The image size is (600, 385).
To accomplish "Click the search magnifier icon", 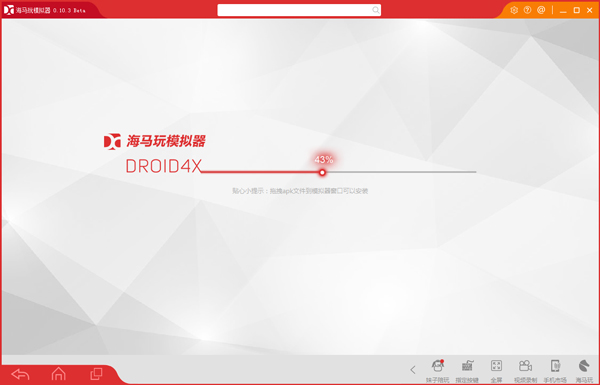I will tap(376, 10).
